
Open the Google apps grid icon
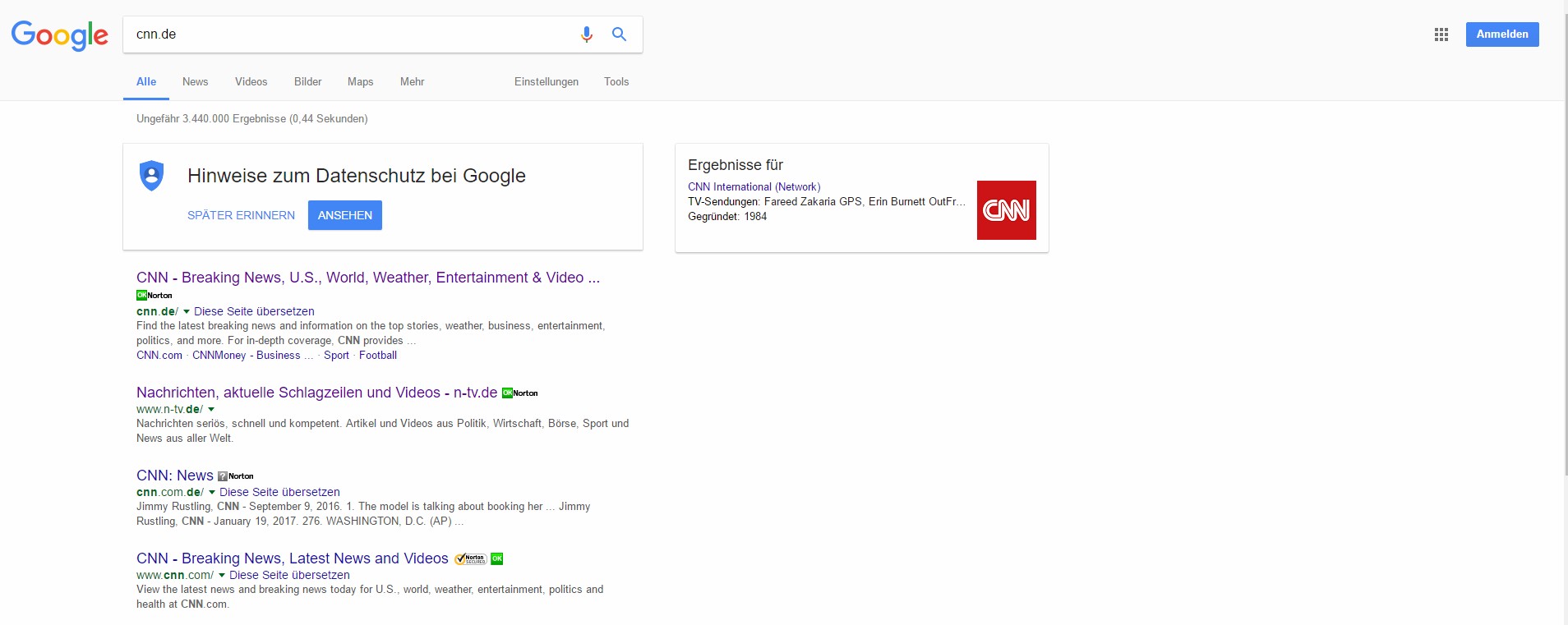click(1441, 34)
